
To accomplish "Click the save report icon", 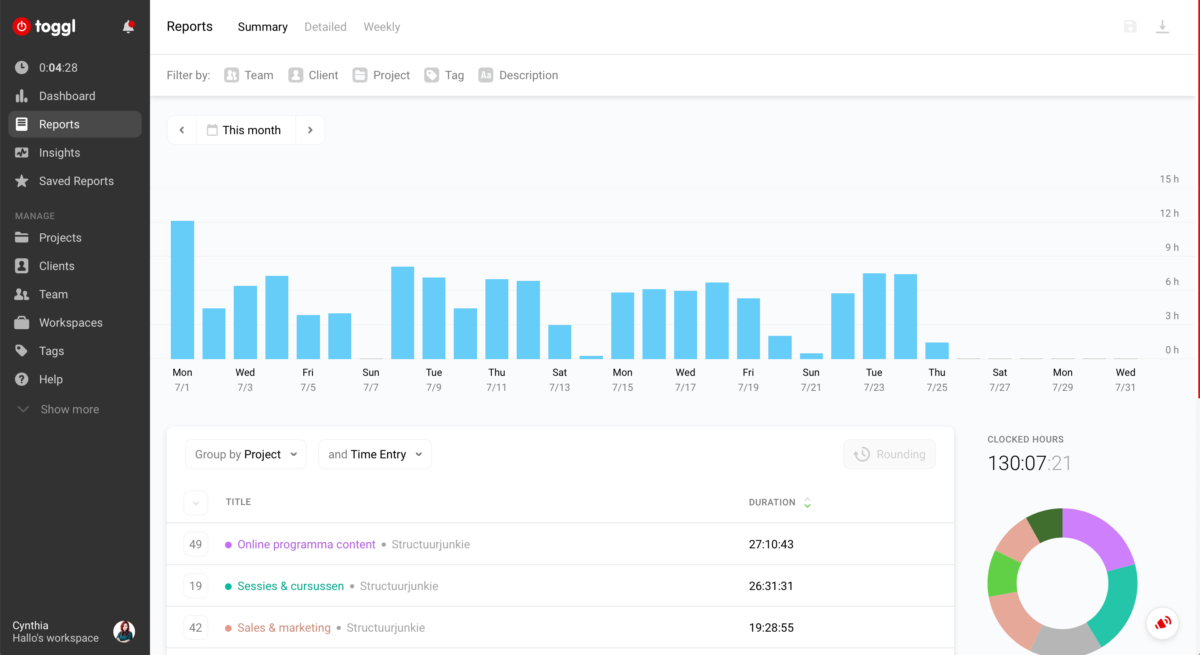I will coord(1130,27).
